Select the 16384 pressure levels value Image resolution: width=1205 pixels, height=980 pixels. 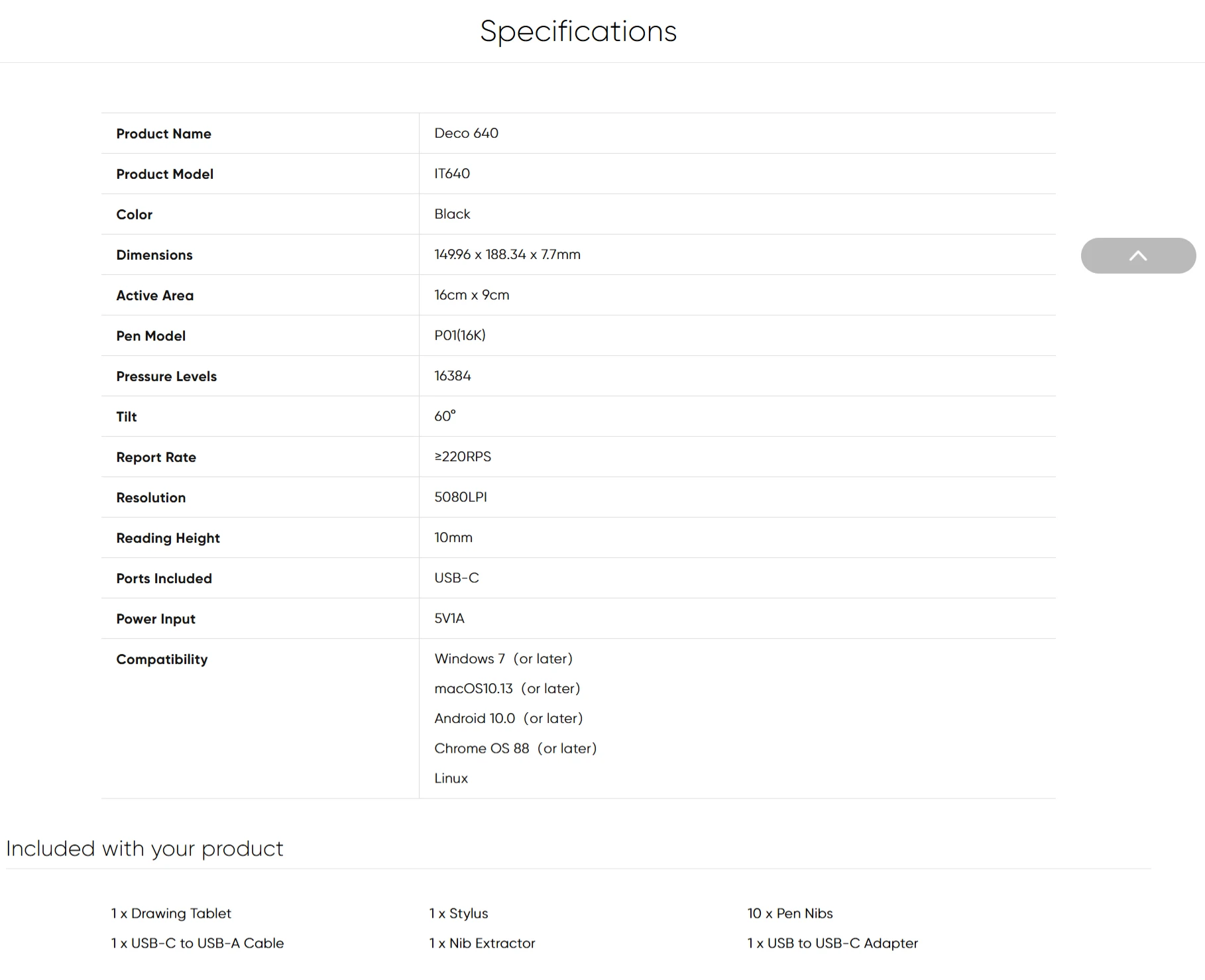coord(453,376)
